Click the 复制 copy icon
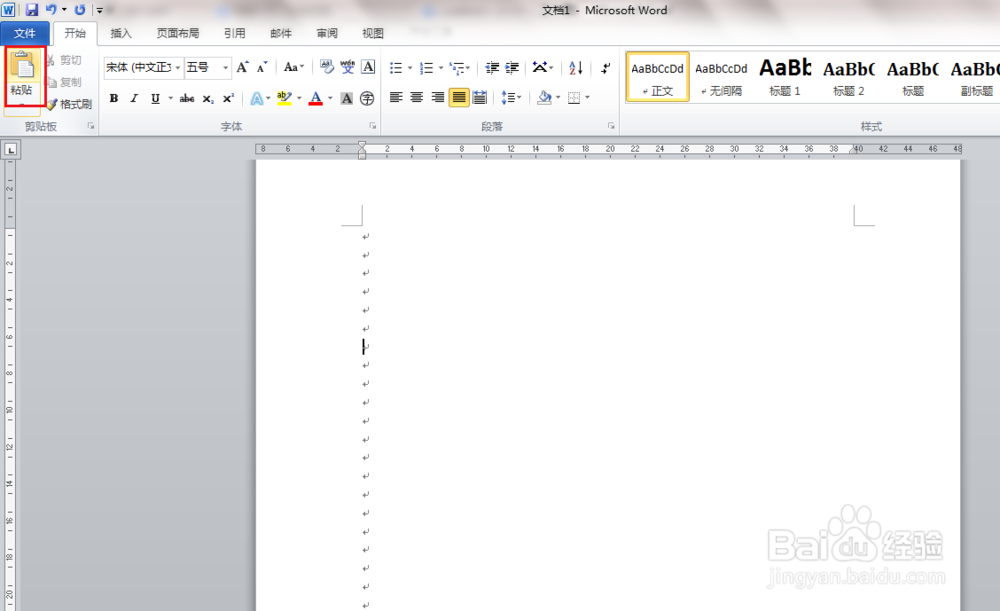The height and width of the screenshot is (611, 1000). click(x=52, y=82)
